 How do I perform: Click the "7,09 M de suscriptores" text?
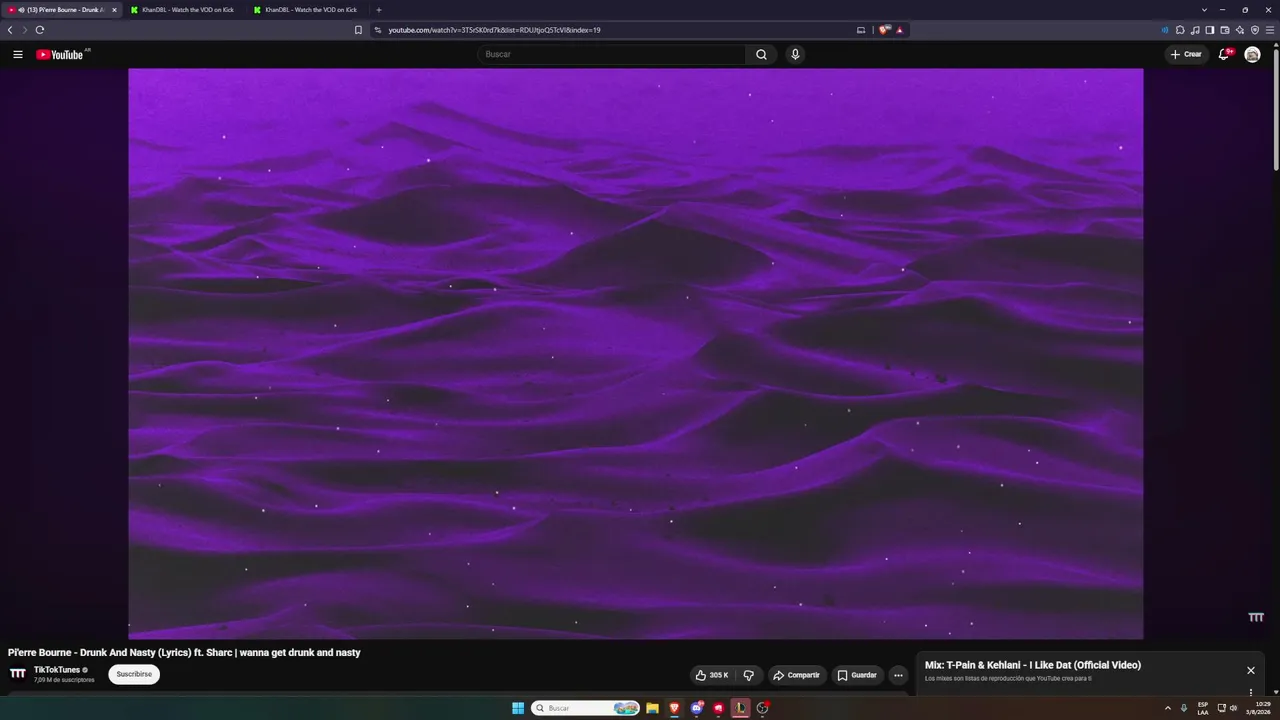pos(64,680)
